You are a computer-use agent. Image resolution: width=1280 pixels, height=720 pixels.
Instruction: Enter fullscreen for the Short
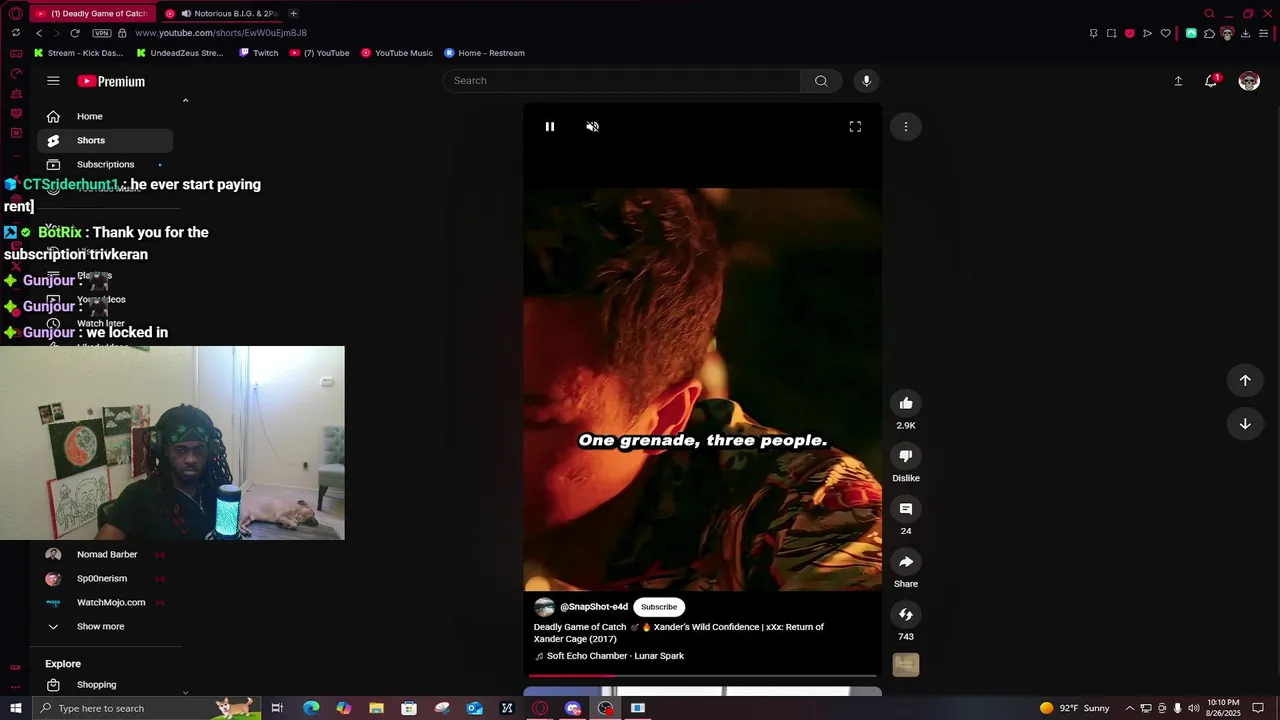[x=855, y=127]
